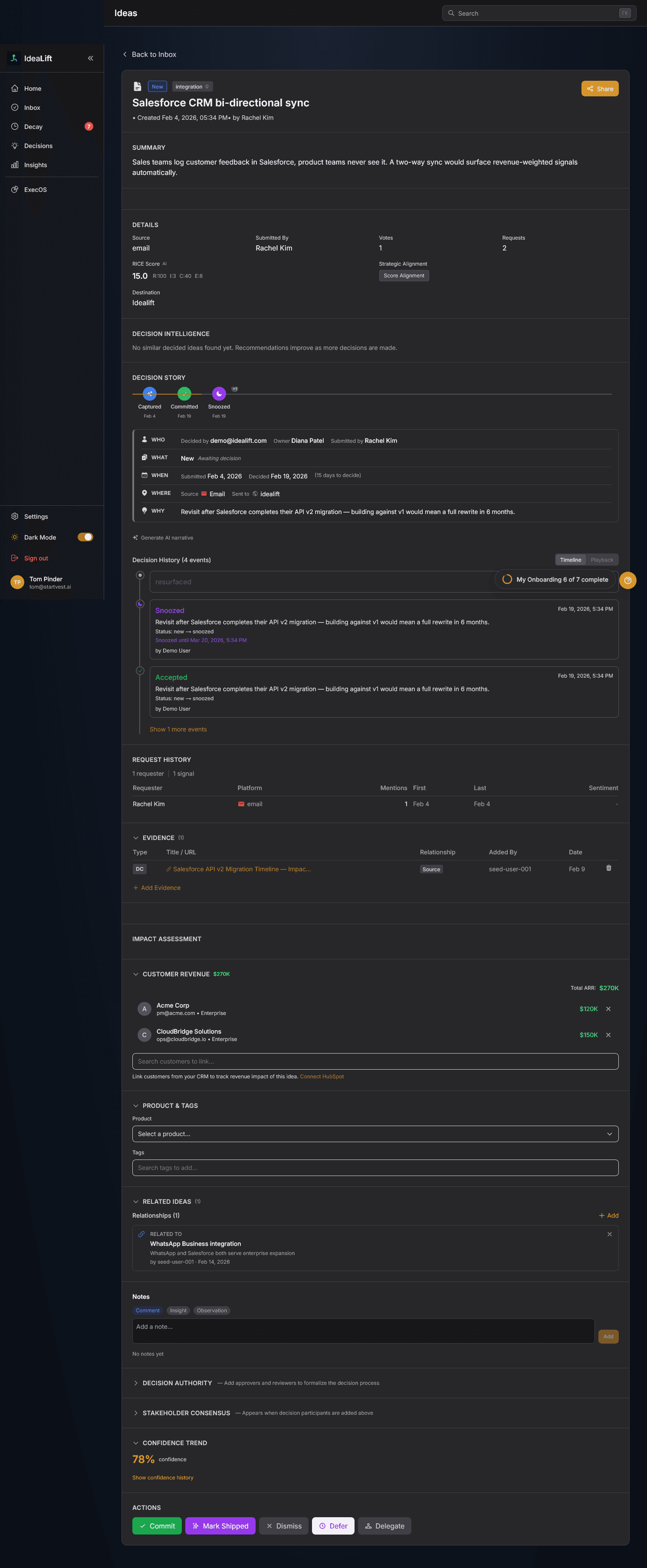Remove Acme Corp customer link
This screenshot has width=647, height=1568.
[x=608, y=1009]
